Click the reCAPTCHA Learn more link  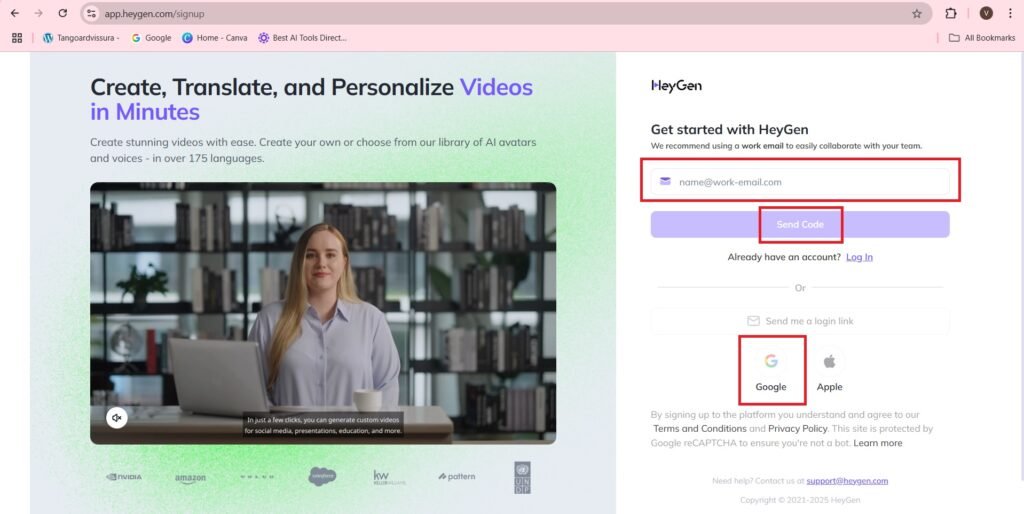(878, 443)
